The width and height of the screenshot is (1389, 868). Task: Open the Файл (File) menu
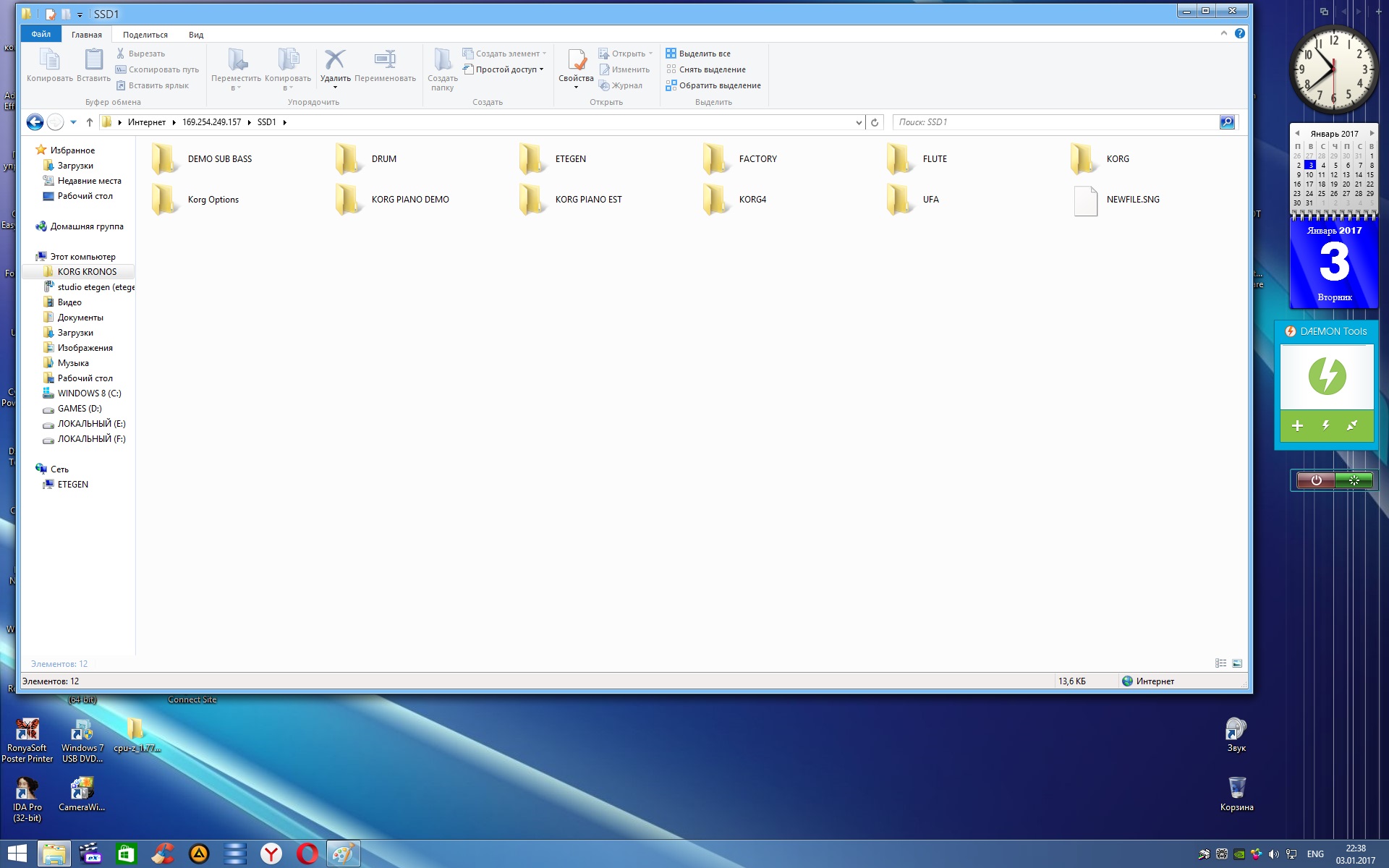[x=41, y=34]
